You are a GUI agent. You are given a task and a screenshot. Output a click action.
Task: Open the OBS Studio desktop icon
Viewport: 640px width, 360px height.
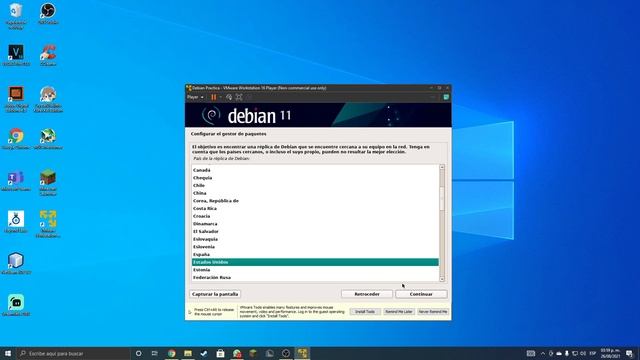click(x=48, y=14)
